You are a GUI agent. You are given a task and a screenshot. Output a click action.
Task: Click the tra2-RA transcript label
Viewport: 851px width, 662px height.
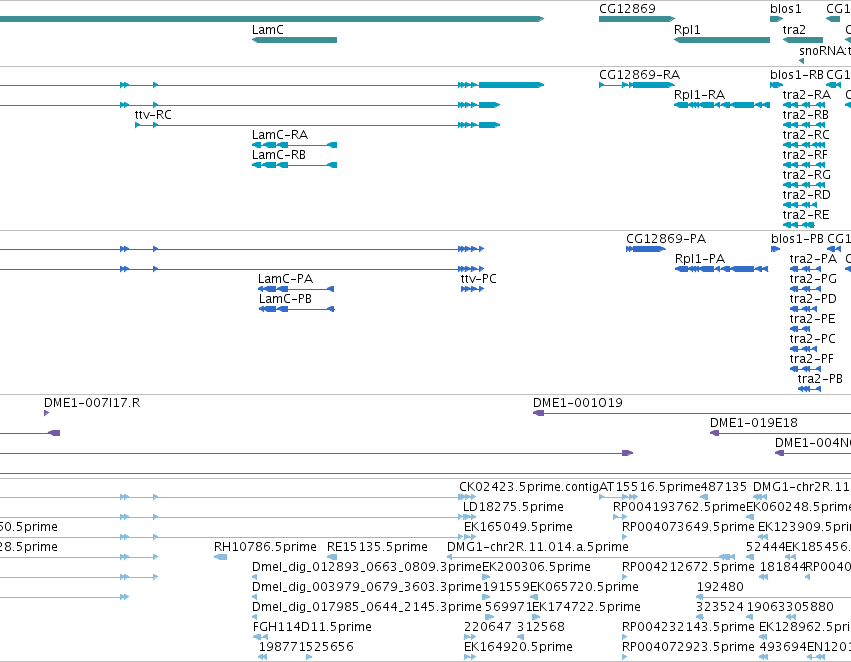pos(806,94)
